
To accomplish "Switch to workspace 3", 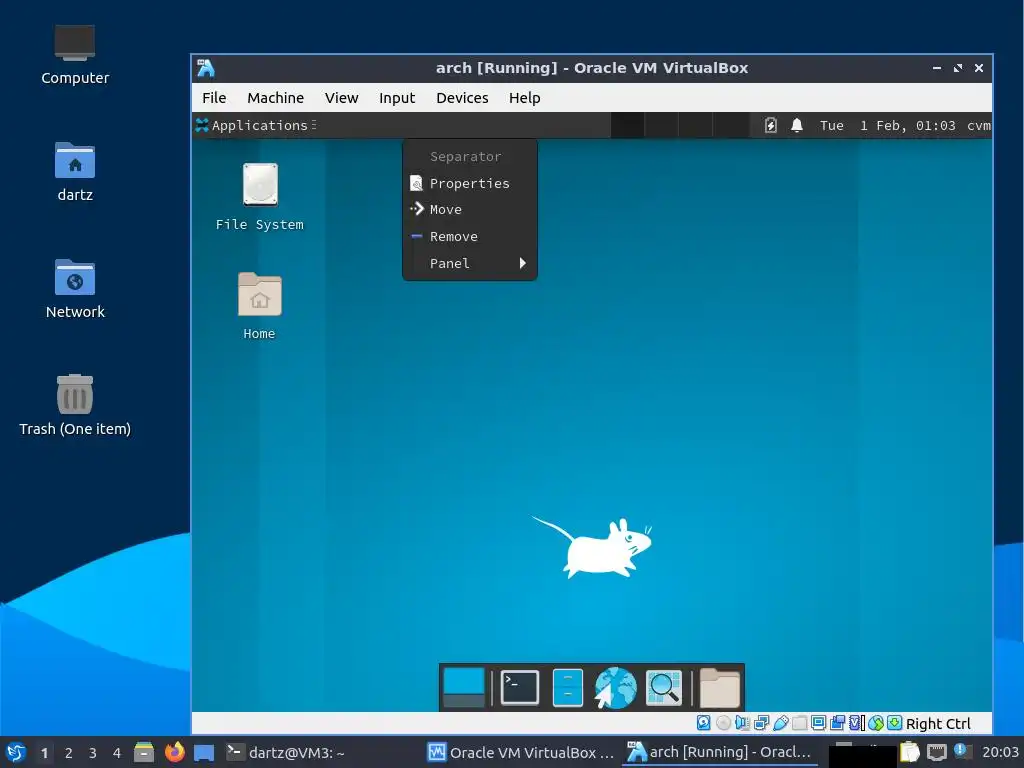I will [x=93, y=753].
